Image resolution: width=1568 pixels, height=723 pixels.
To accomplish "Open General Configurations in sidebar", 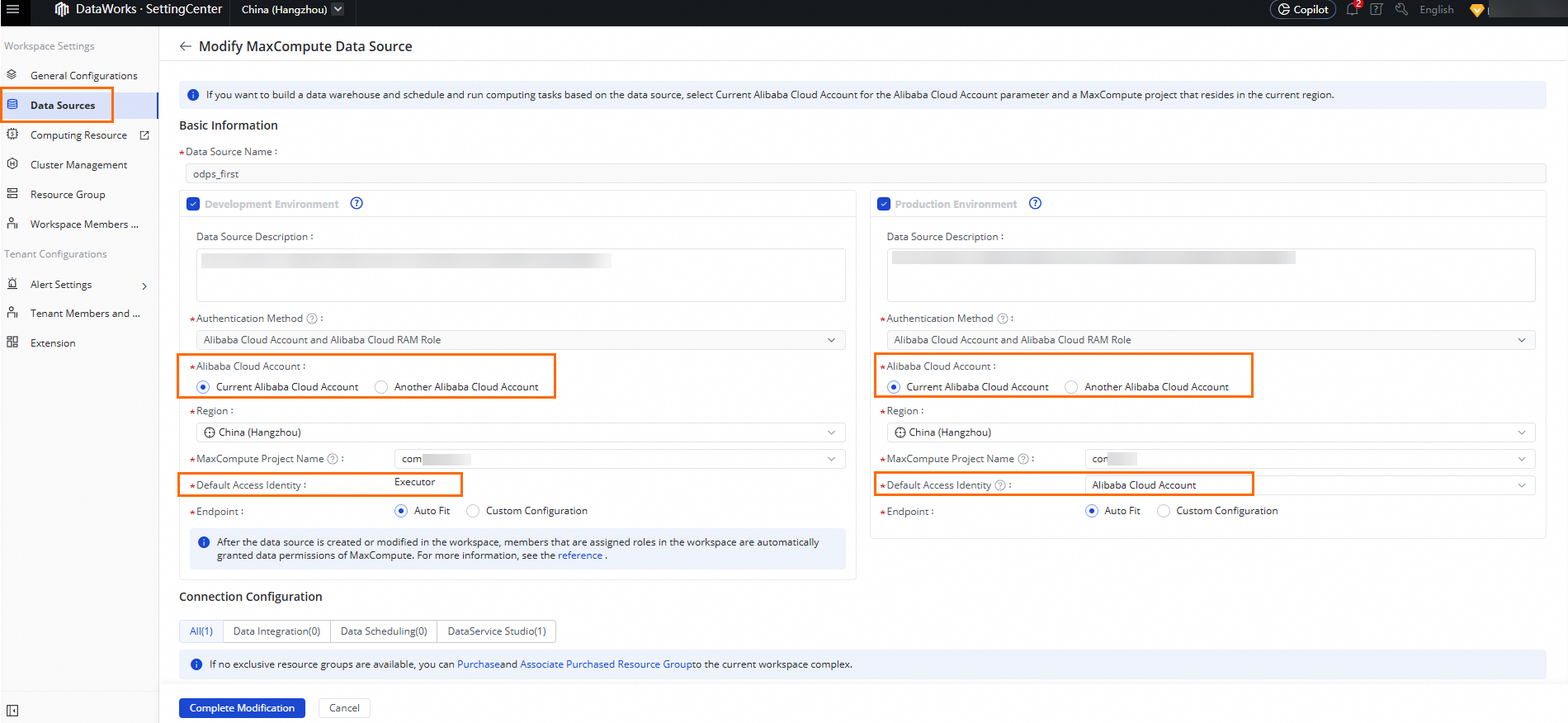I will tap(84, 76).
